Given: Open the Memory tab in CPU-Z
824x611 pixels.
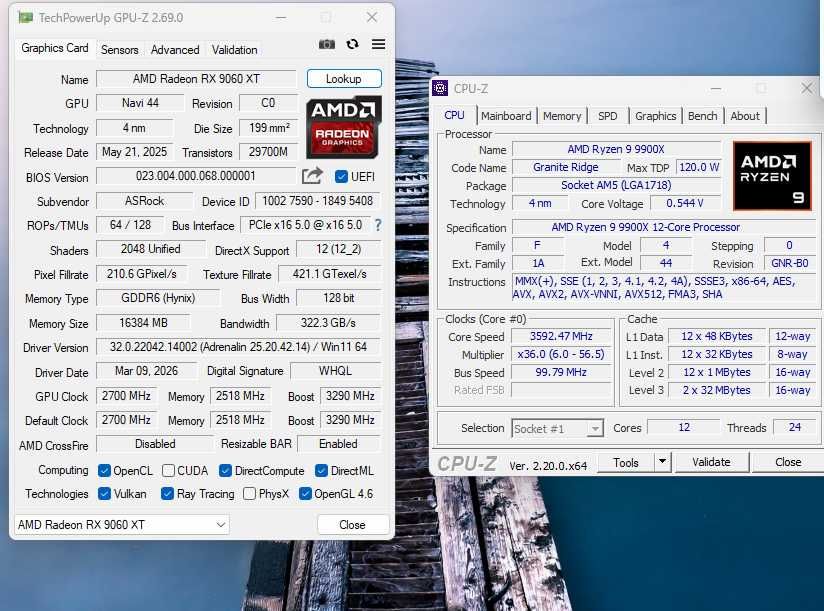Looking at the screenshot, I should click(x=562, y=116).
